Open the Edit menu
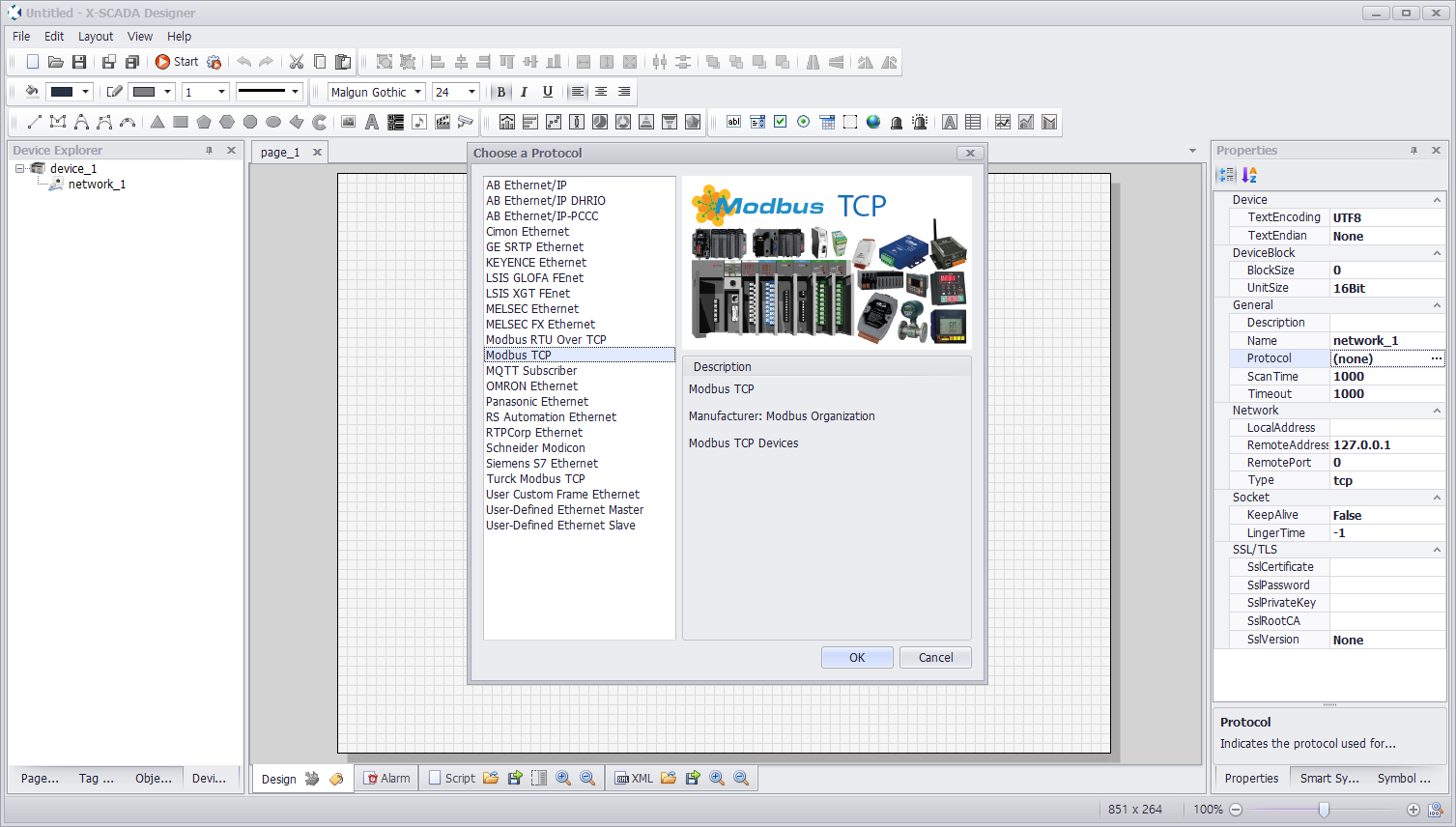 click(54, 36)
